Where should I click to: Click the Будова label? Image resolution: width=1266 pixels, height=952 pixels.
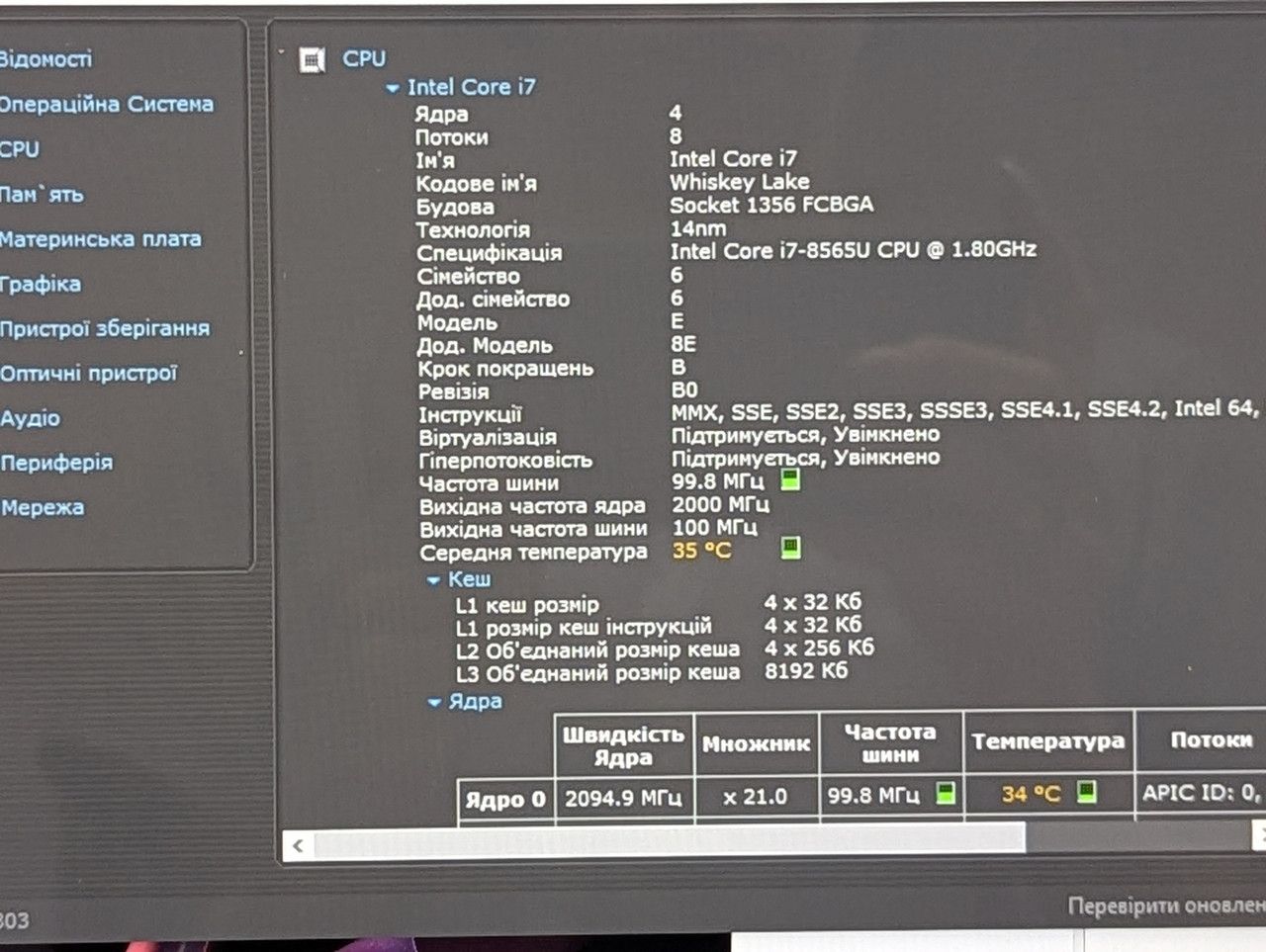455,207
